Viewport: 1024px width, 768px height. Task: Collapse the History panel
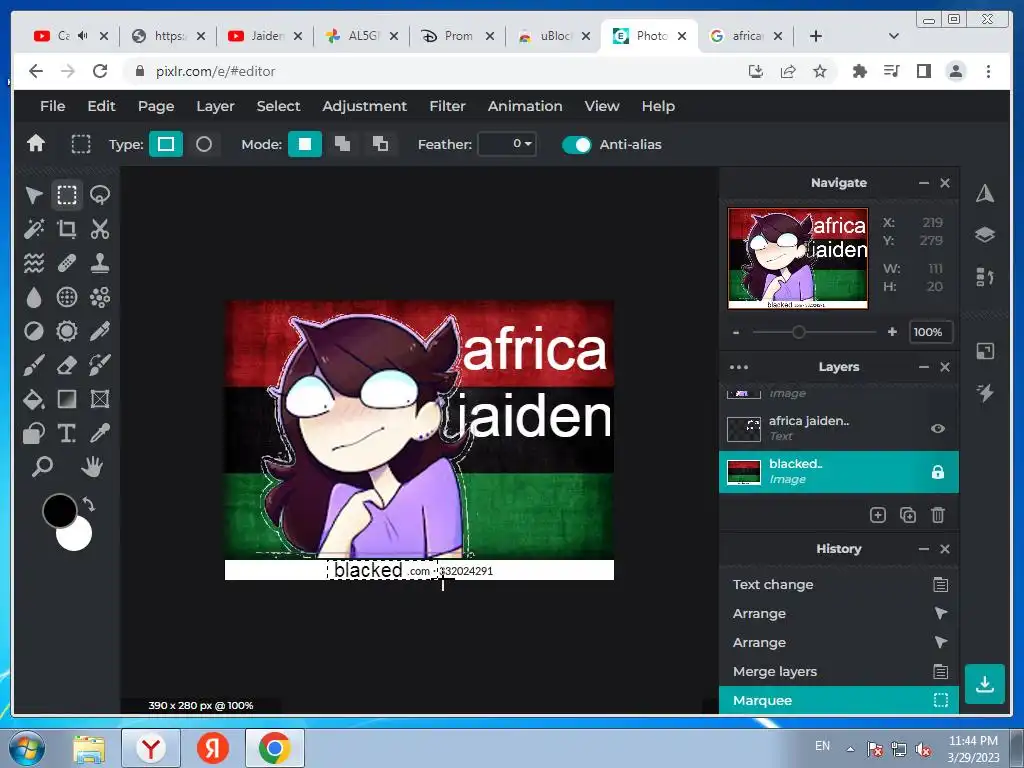[x=923, y=549]
